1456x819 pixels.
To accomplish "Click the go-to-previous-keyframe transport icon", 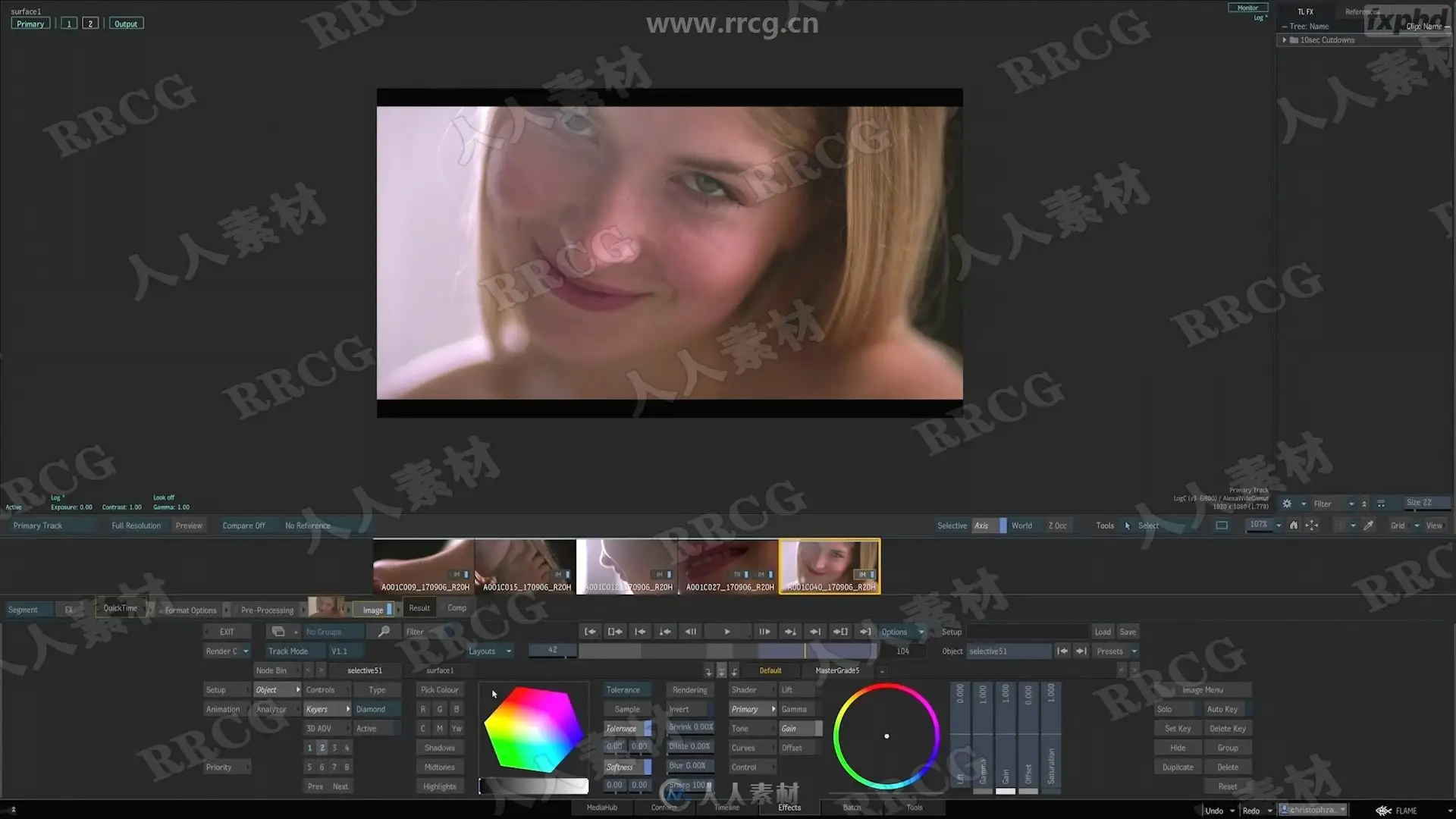I will click(665, 632).
